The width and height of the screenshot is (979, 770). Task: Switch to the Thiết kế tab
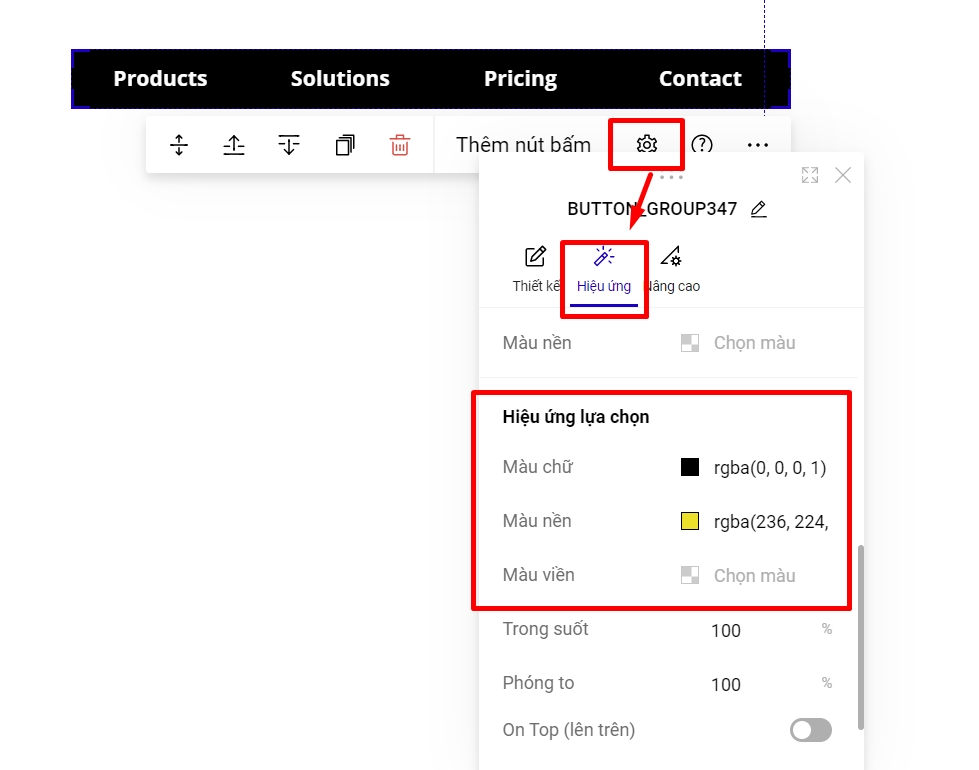click(x=536, y=269)
